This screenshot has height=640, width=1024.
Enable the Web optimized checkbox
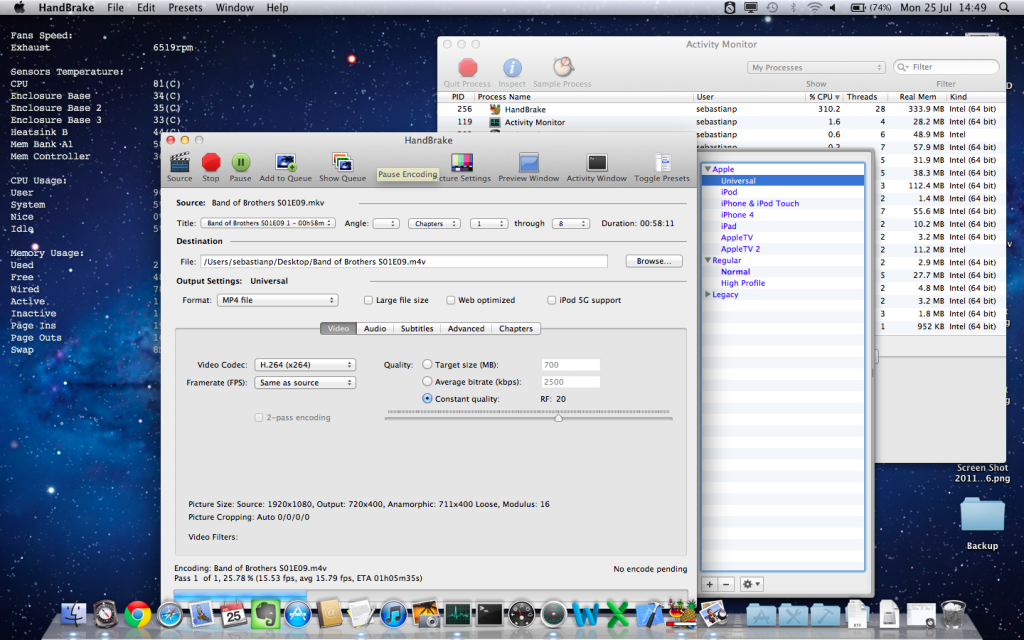tap(451, 300)
